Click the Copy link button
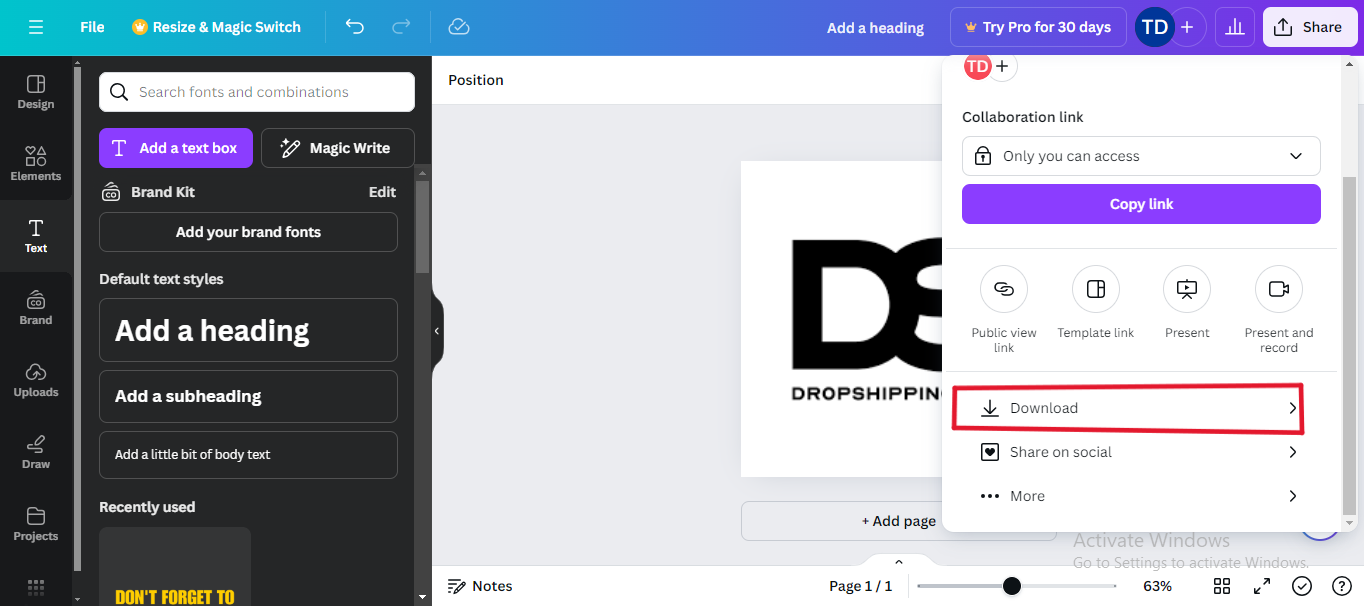This screenshot has height=606, width=1364. click(1141, 204)
